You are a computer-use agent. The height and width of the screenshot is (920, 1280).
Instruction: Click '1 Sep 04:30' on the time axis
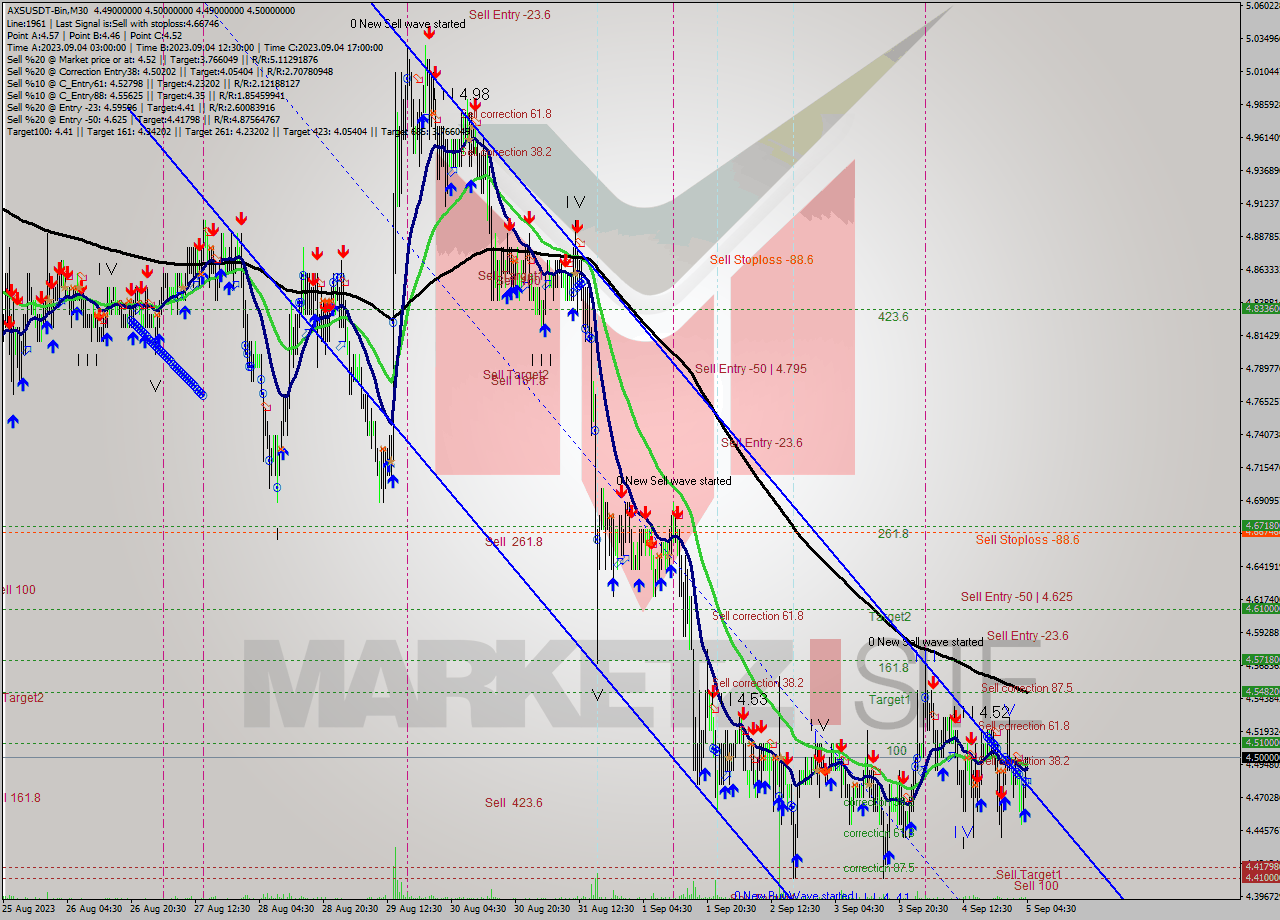(668, 909)
